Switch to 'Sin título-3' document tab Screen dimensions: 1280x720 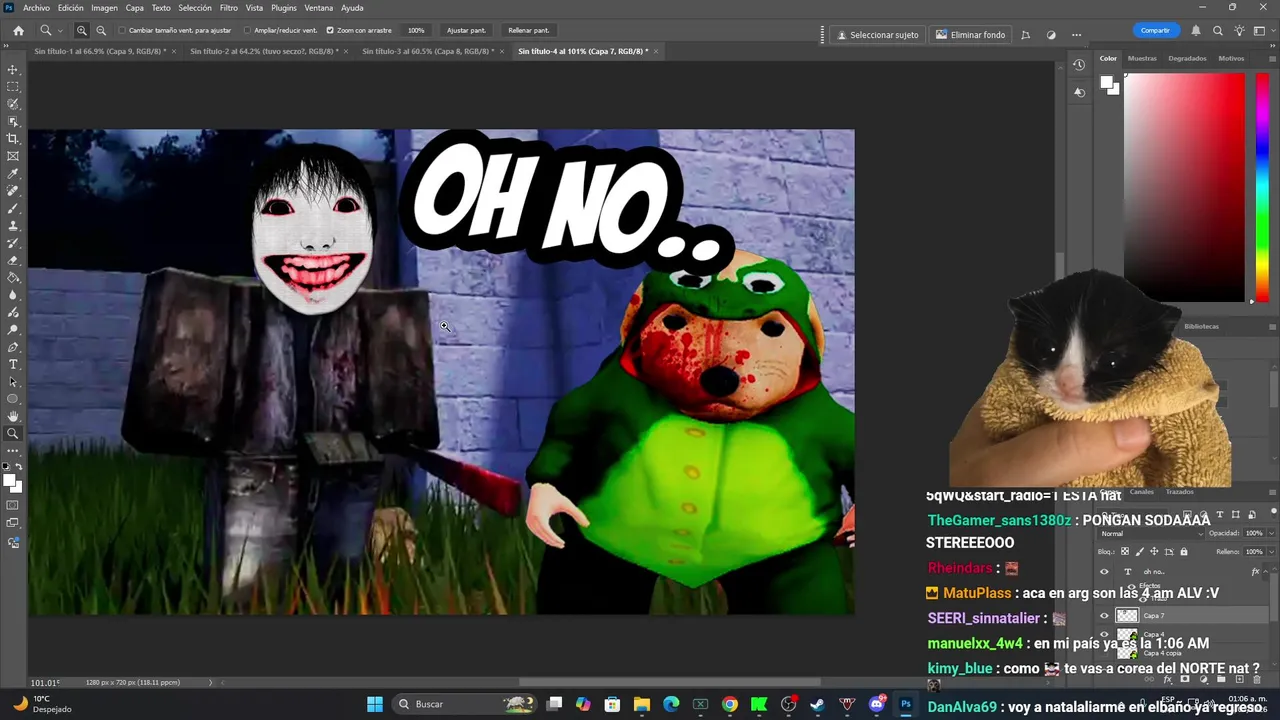[x=428, y=51]
